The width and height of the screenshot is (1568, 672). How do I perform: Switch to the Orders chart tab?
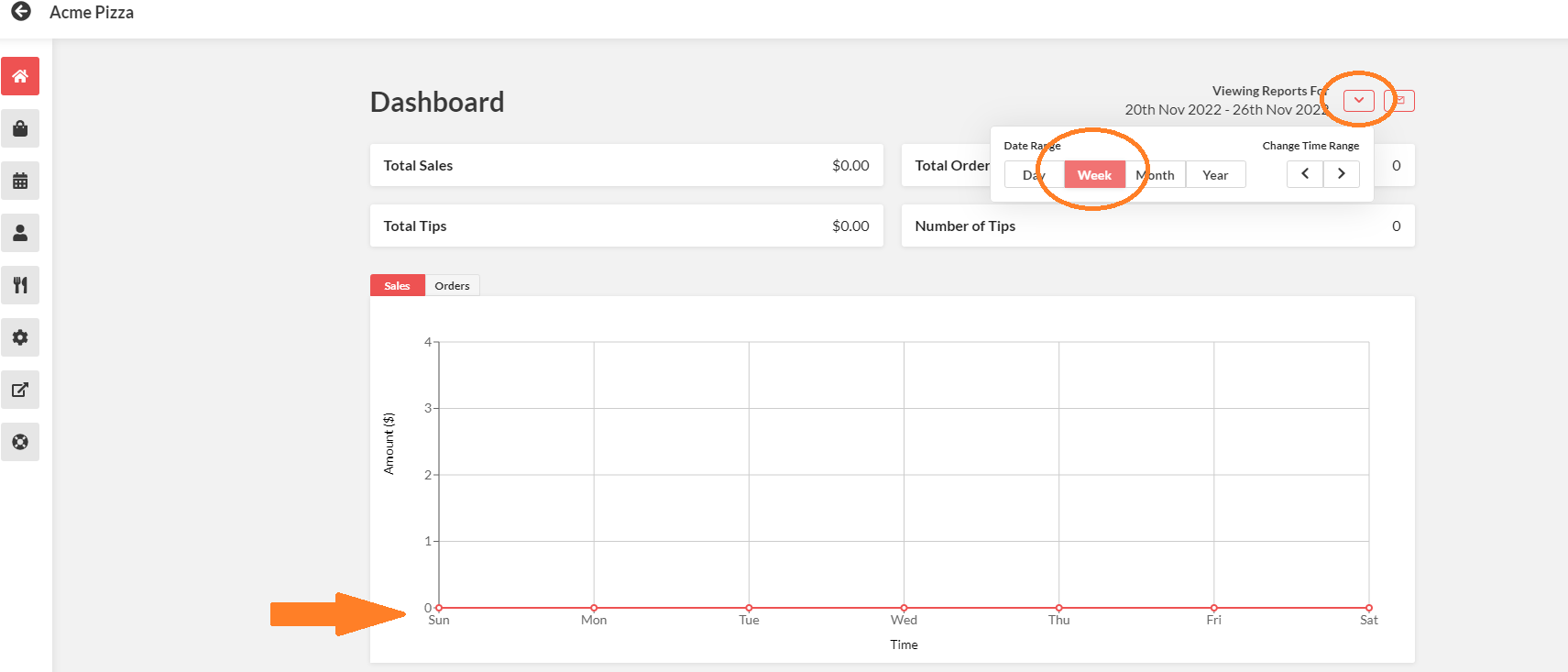pos(452,286)
